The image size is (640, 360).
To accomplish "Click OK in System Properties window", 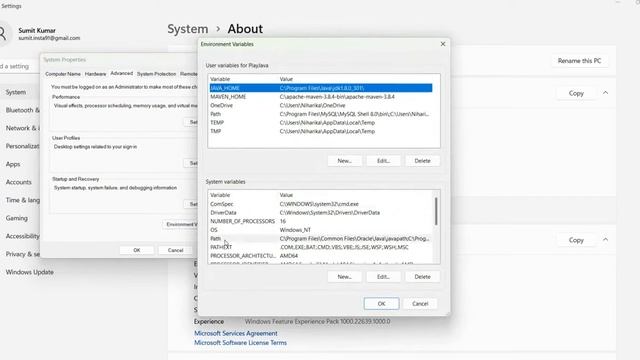I will tap(137, 250).
